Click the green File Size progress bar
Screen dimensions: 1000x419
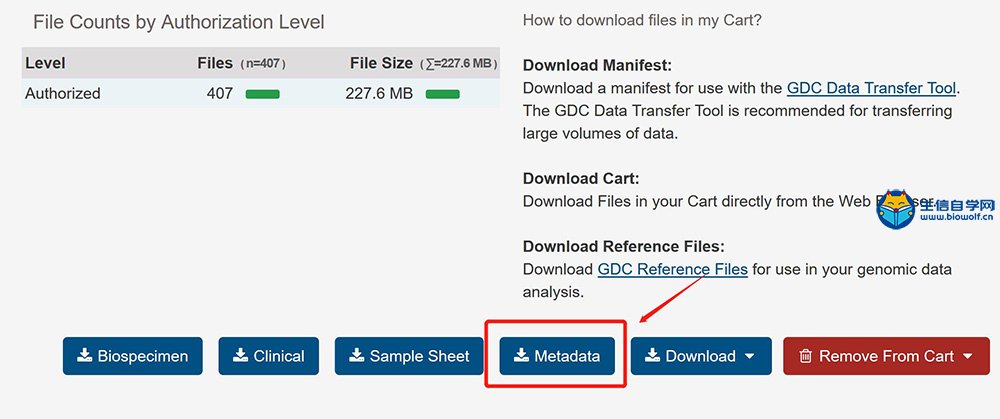click(x=443, y=94)
